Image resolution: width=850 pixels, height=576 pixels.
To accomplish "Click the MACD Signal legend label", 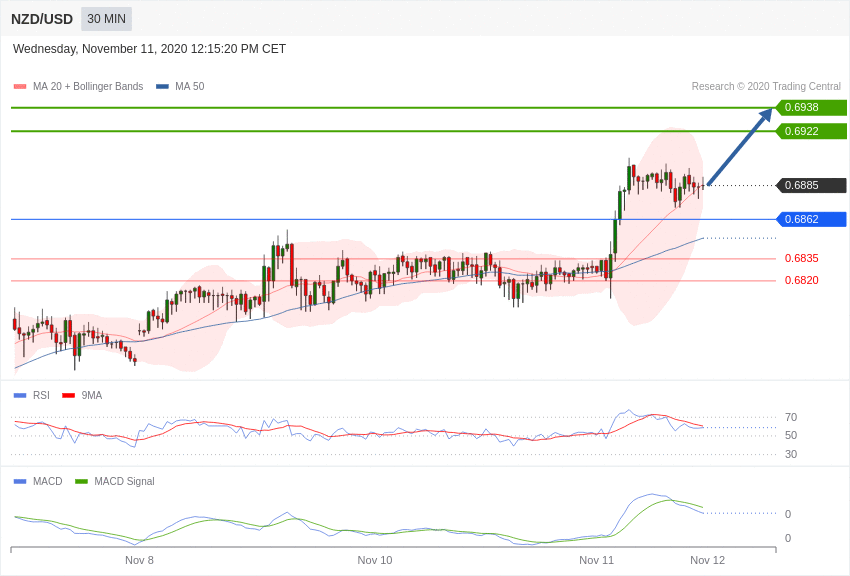I will point(124,481).
